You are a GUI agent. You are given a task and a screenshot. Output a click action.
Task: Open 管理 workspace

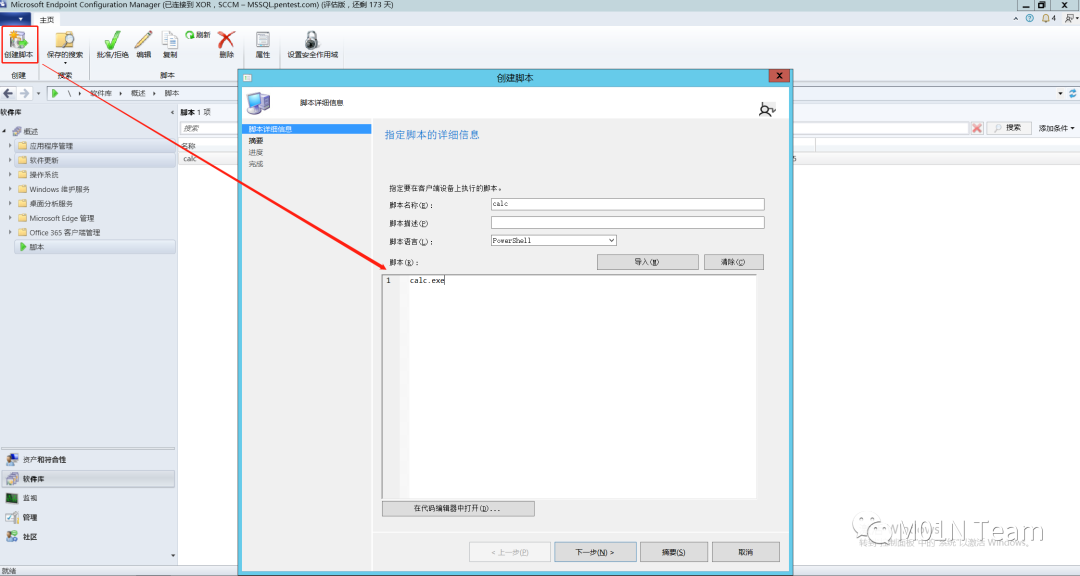[x=88, y=517]
